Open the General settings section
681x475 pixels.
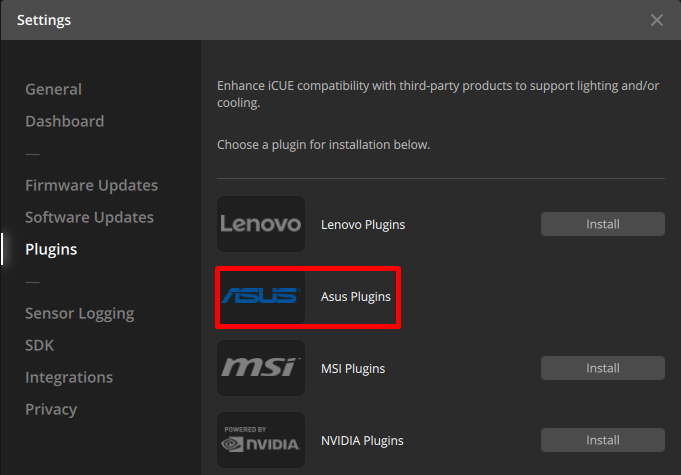point(53,89)
